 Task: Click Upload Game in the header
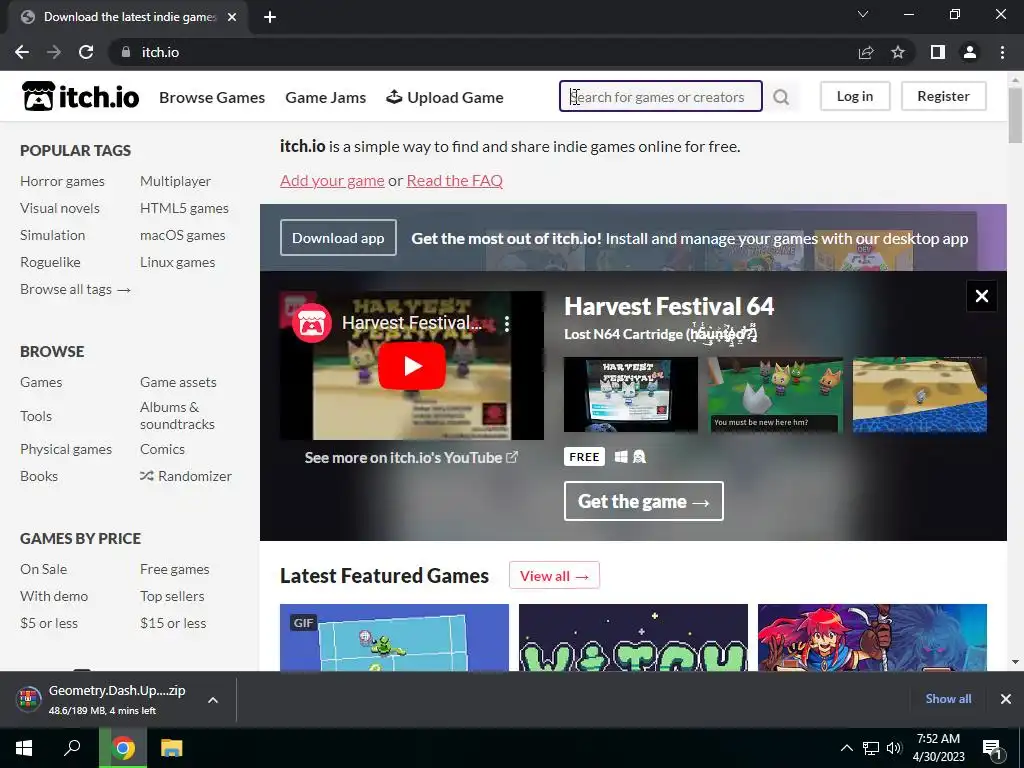[445, 97]
